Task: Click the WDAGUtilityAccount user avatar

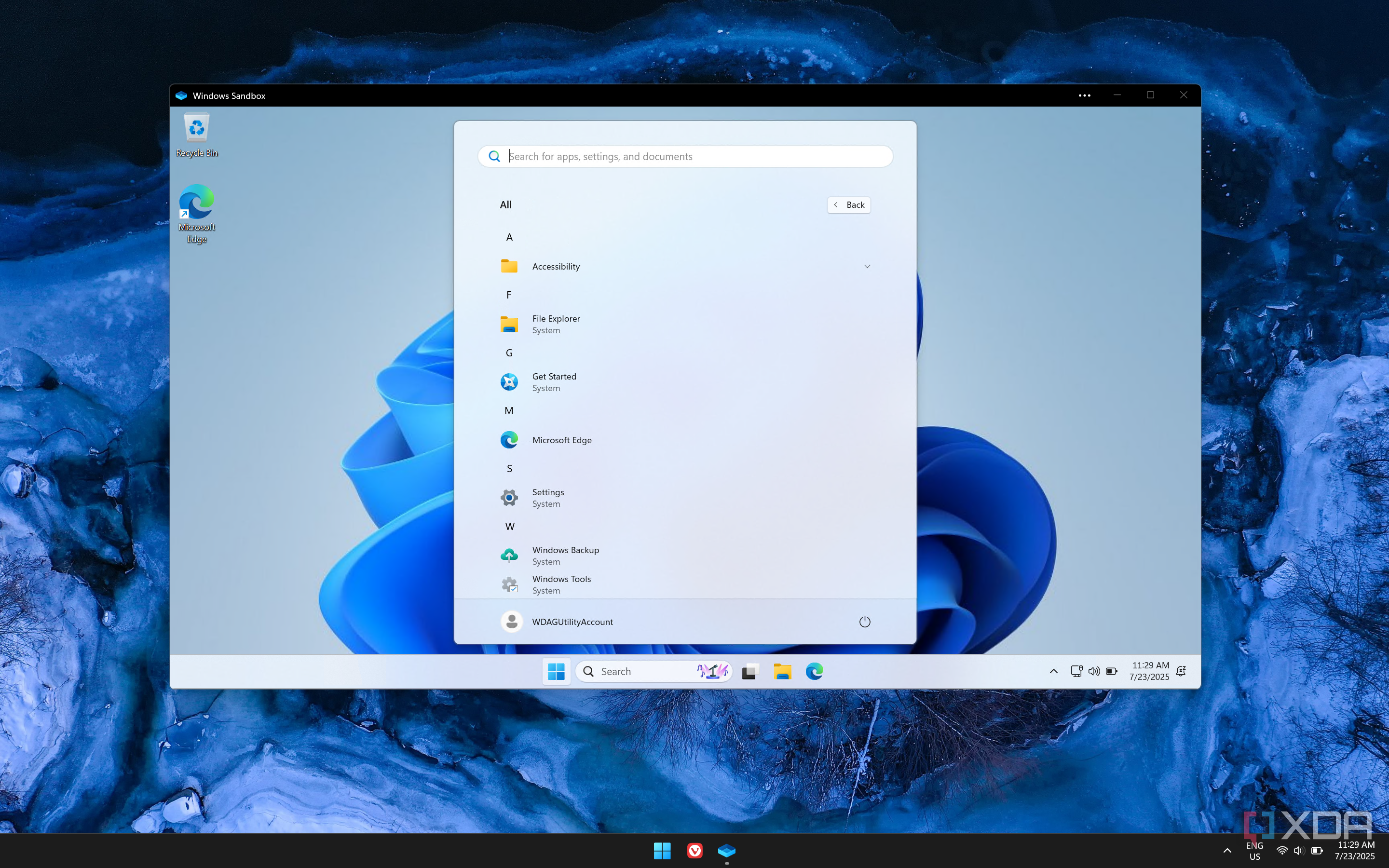Action: (x=511, y=622)
